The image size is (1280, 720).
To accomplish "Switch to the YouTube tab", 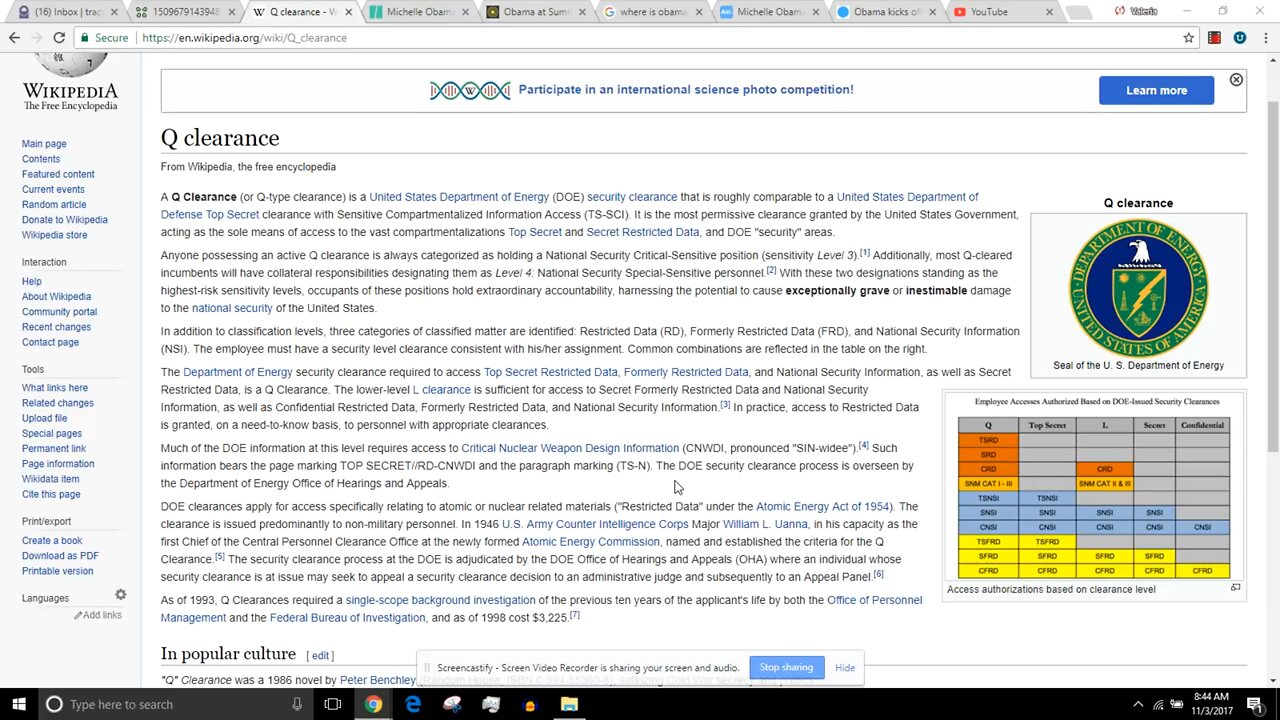I will [x=1001, y=12].
